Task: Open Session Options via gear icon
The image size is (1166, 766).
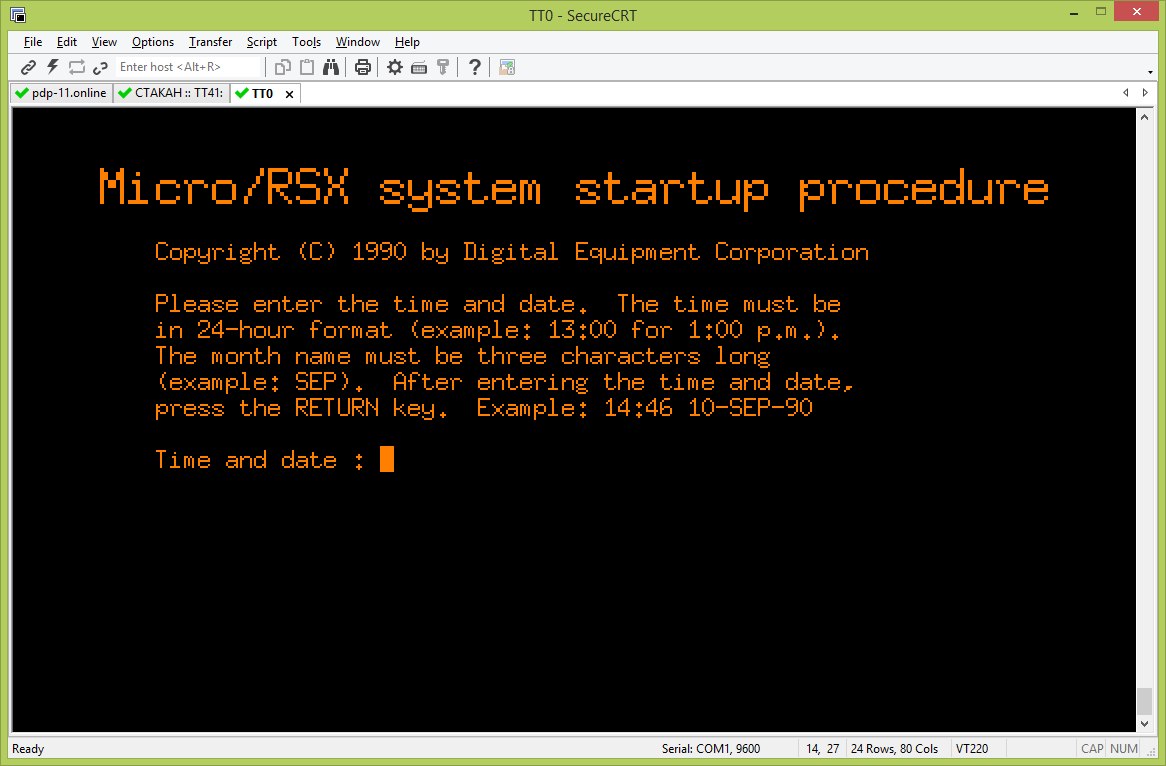Action: click(395, 67)
